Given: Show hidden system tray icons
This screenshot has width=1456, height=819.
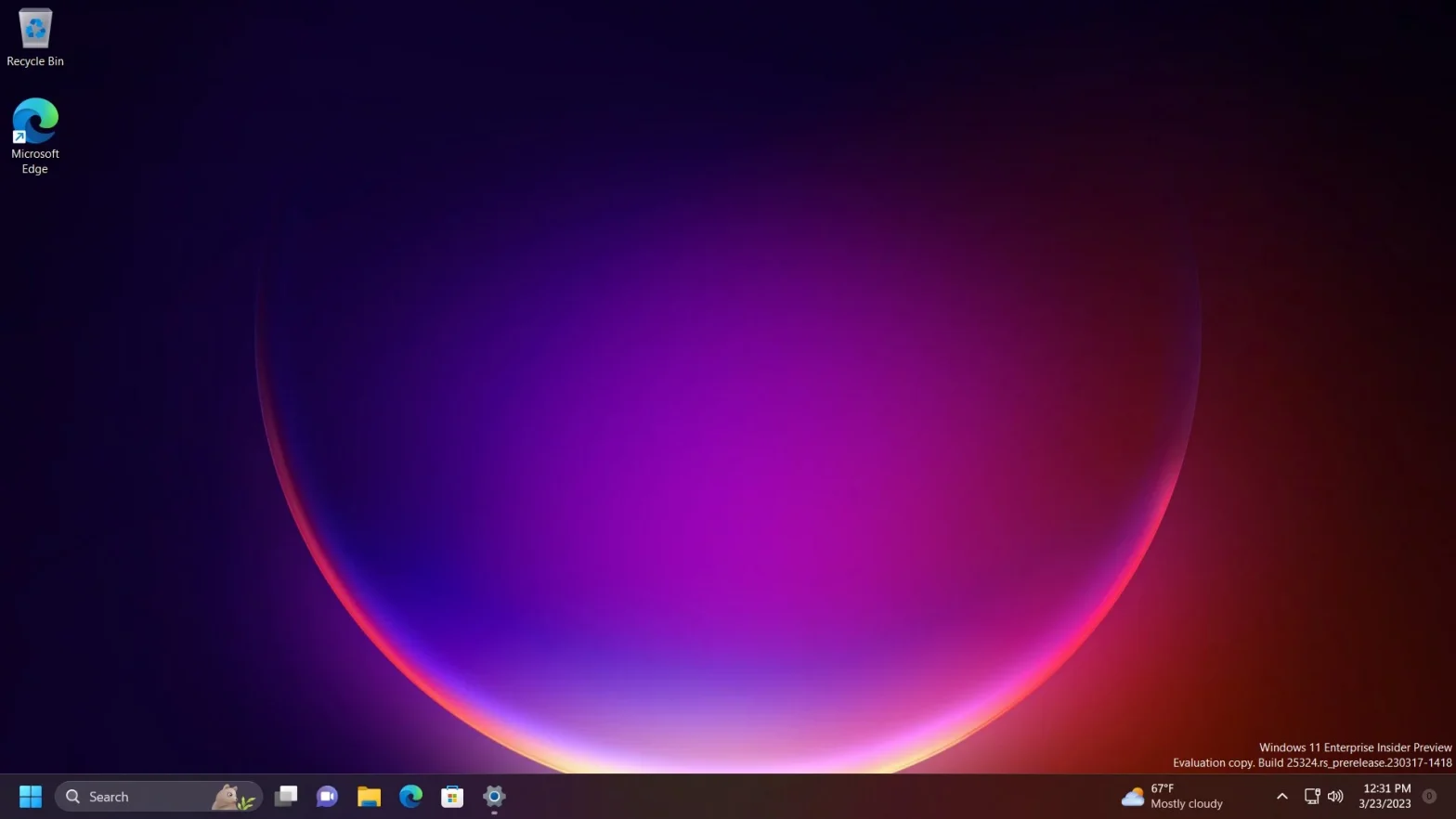Looking at the screenshot, I should 1282,797.
